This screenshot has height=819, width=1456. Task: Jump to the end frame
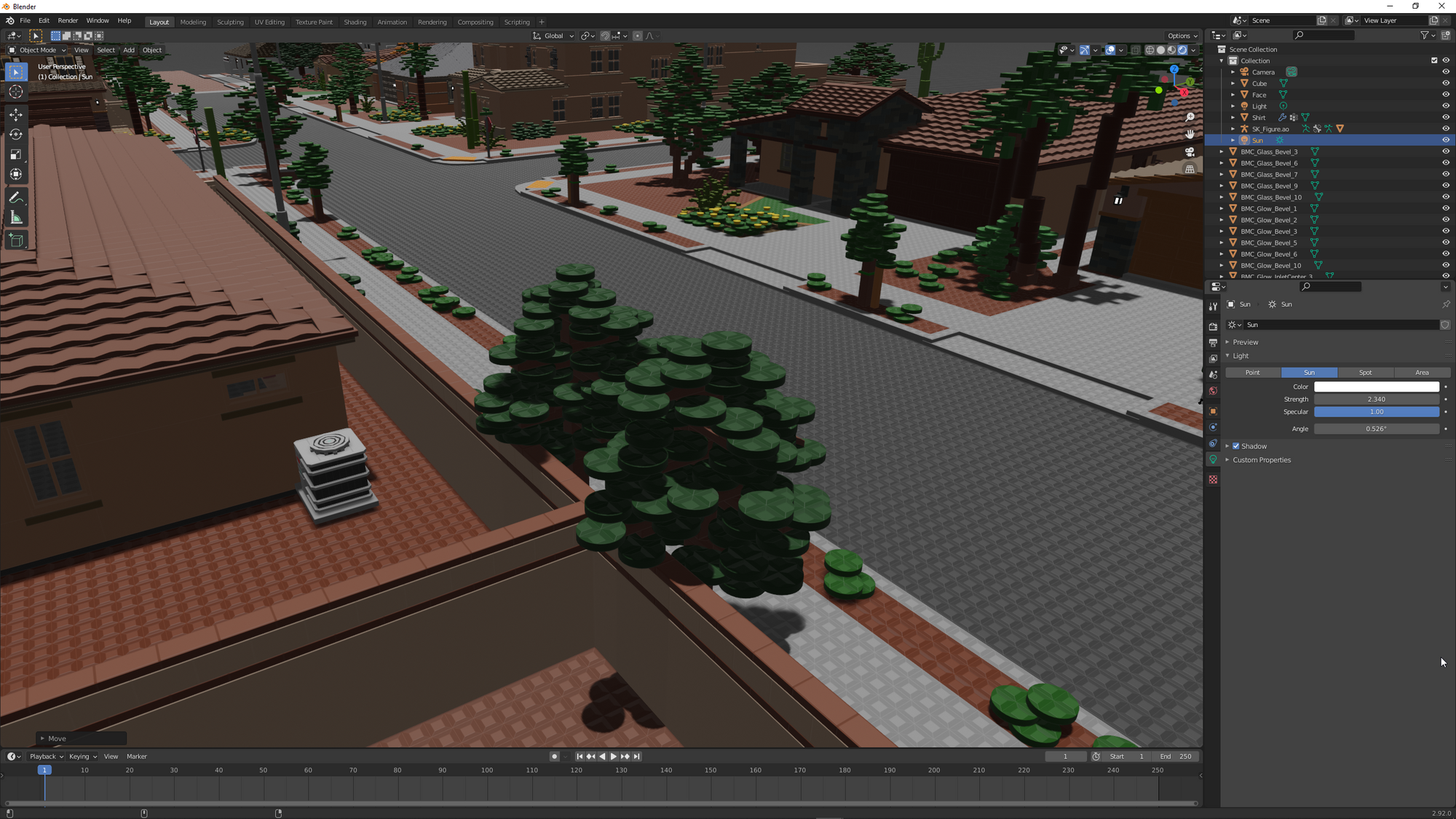point(637,756)
